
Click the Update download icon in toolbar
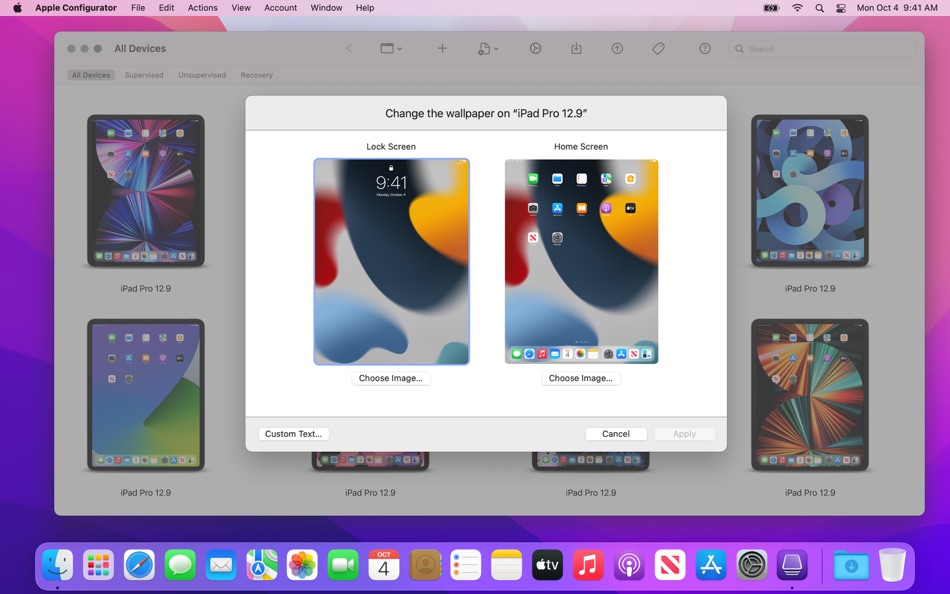576,48
